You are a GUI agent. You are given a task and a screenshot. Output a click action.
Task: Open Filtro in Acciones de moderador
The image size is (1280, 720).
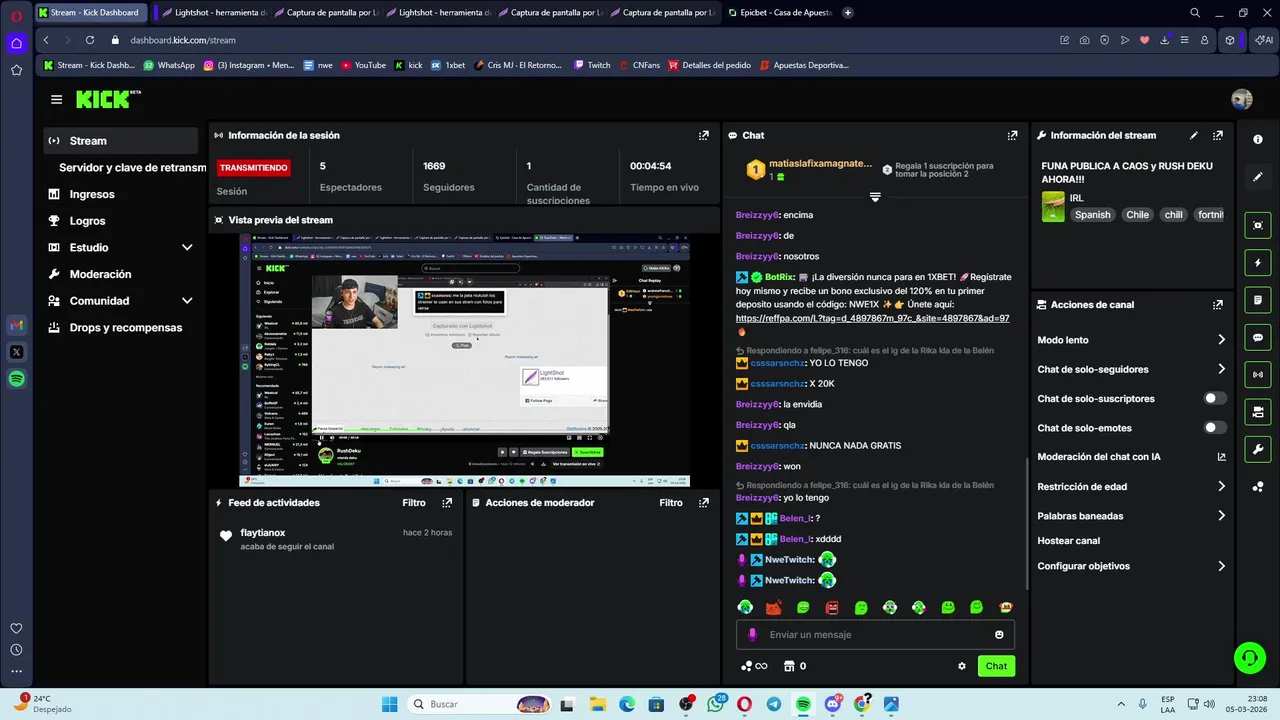[671, 503]
